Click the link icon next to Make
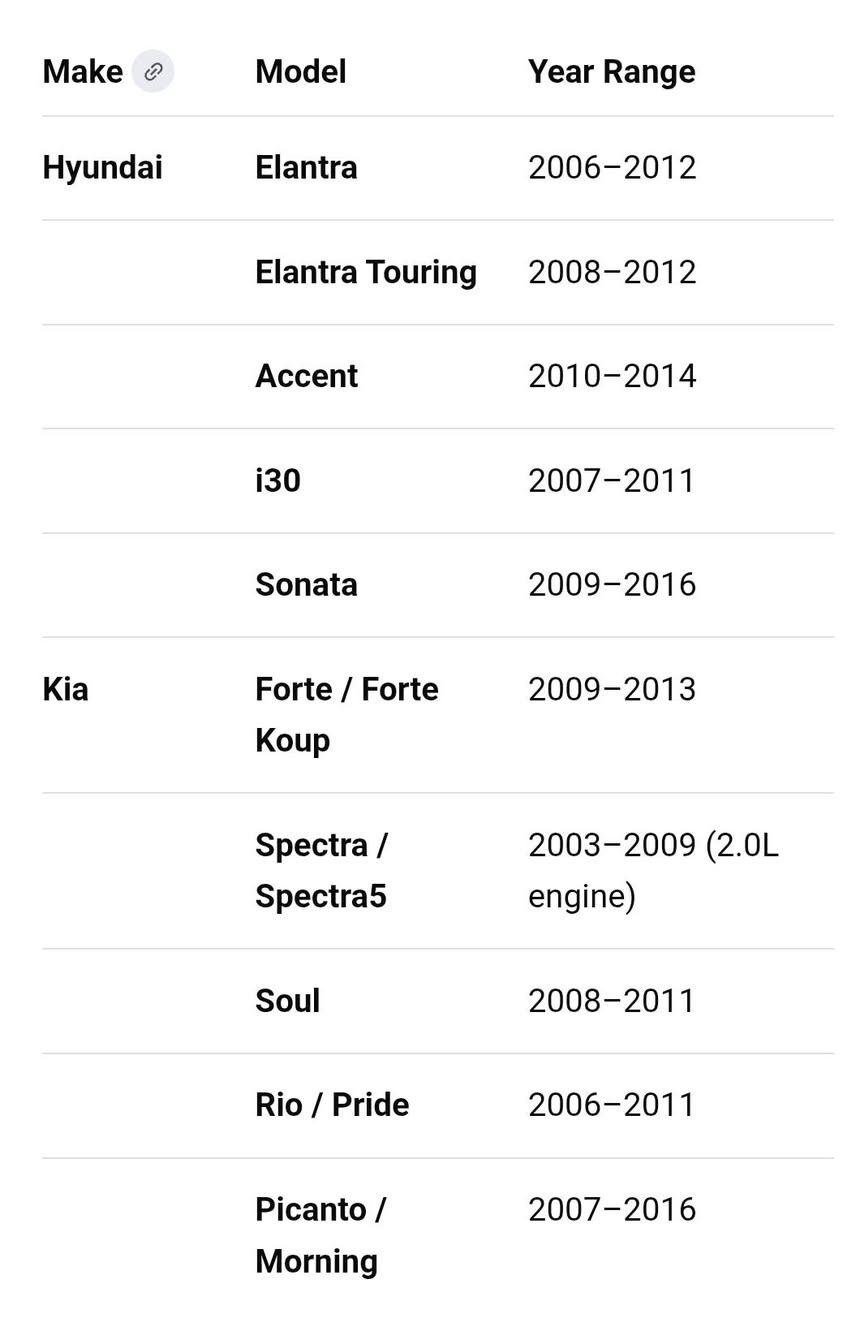This screenshot has height=1344, width=843. (x=153, y=72)
